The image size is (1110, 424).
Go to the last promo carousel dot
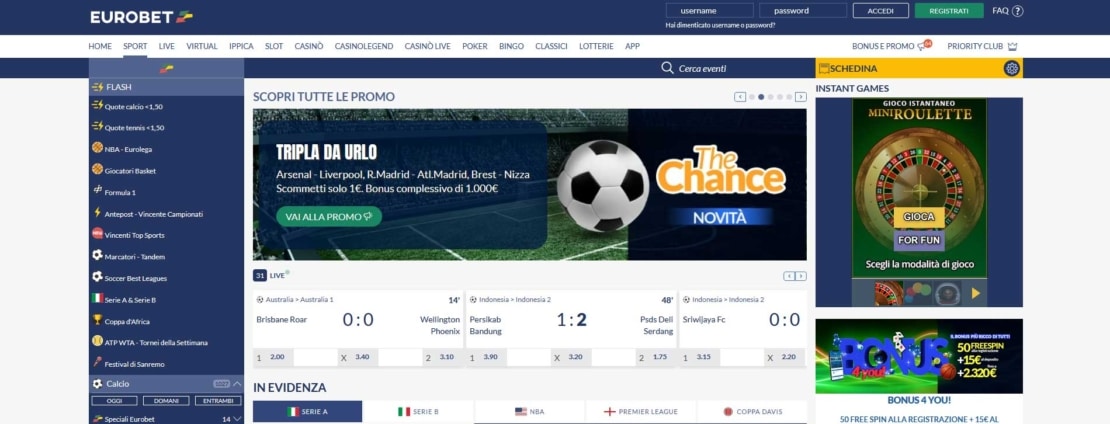[788, 97]
